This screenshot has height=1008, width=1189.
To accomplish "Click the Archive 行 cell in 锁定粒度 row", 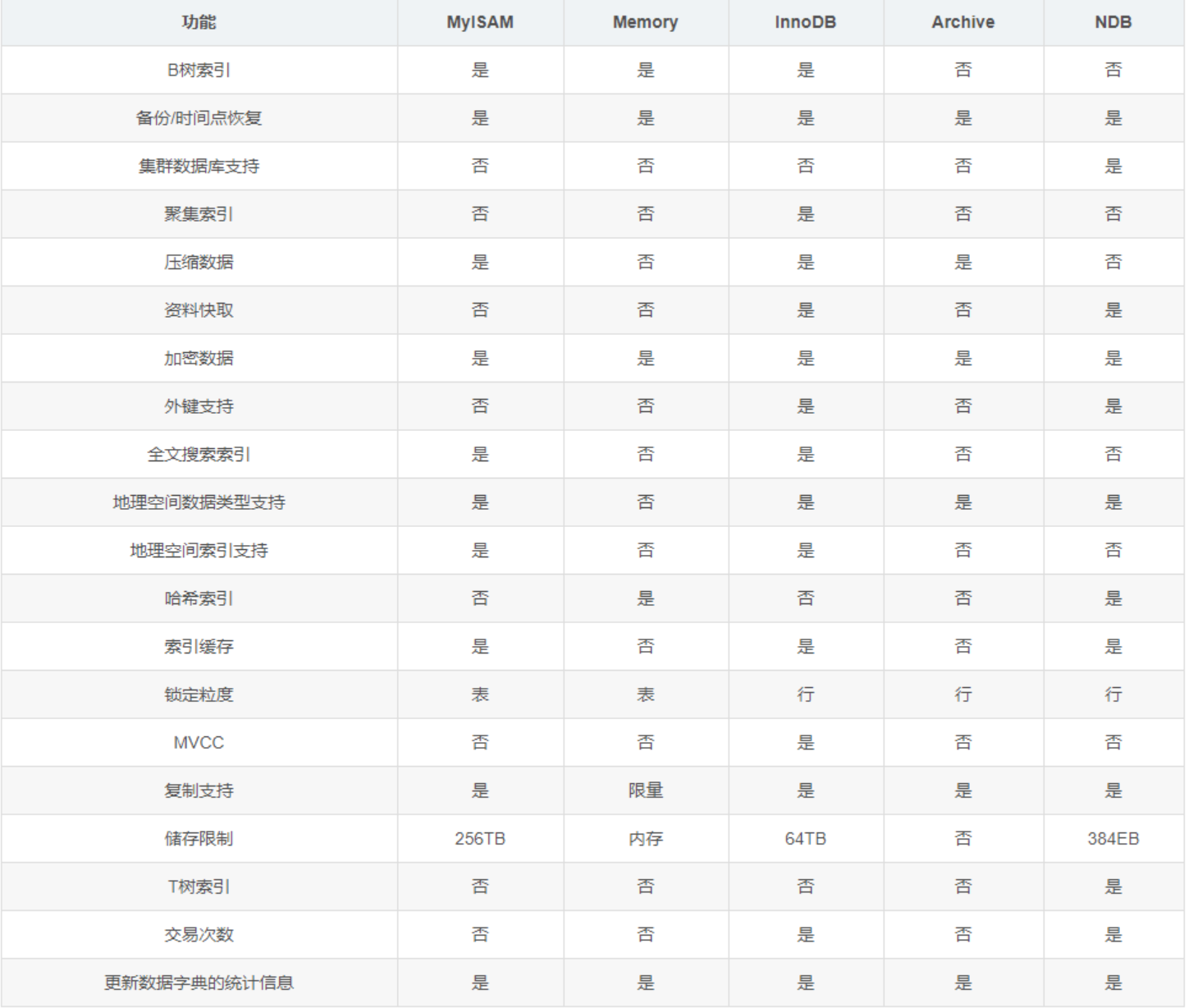I will point(963,694).
